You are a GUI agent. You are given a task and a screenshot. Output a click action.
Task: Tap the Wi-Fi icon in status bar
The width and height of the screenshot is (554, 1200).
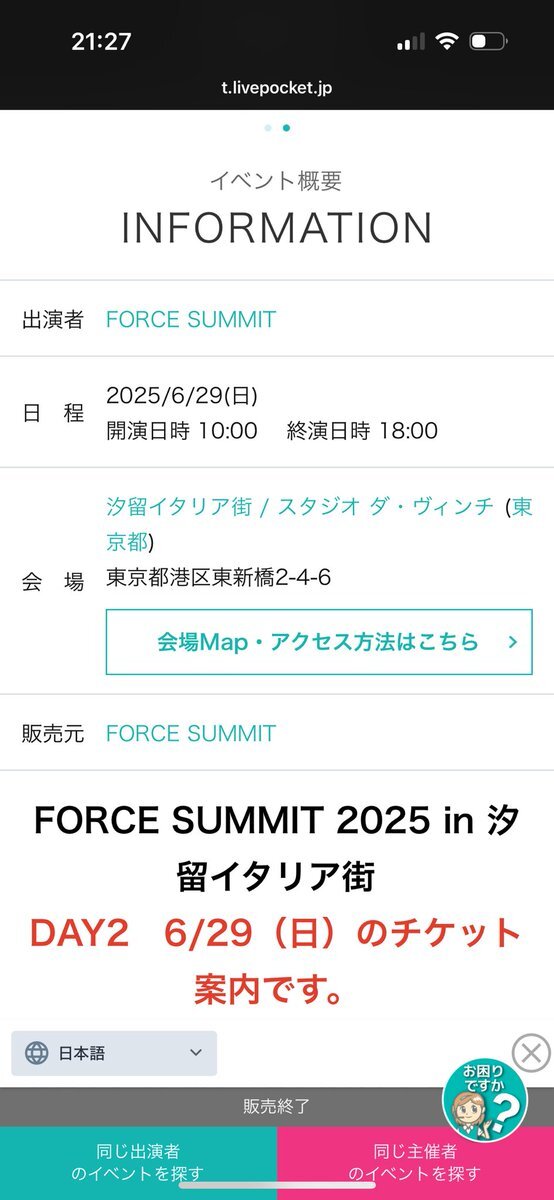tap(447, 42)
